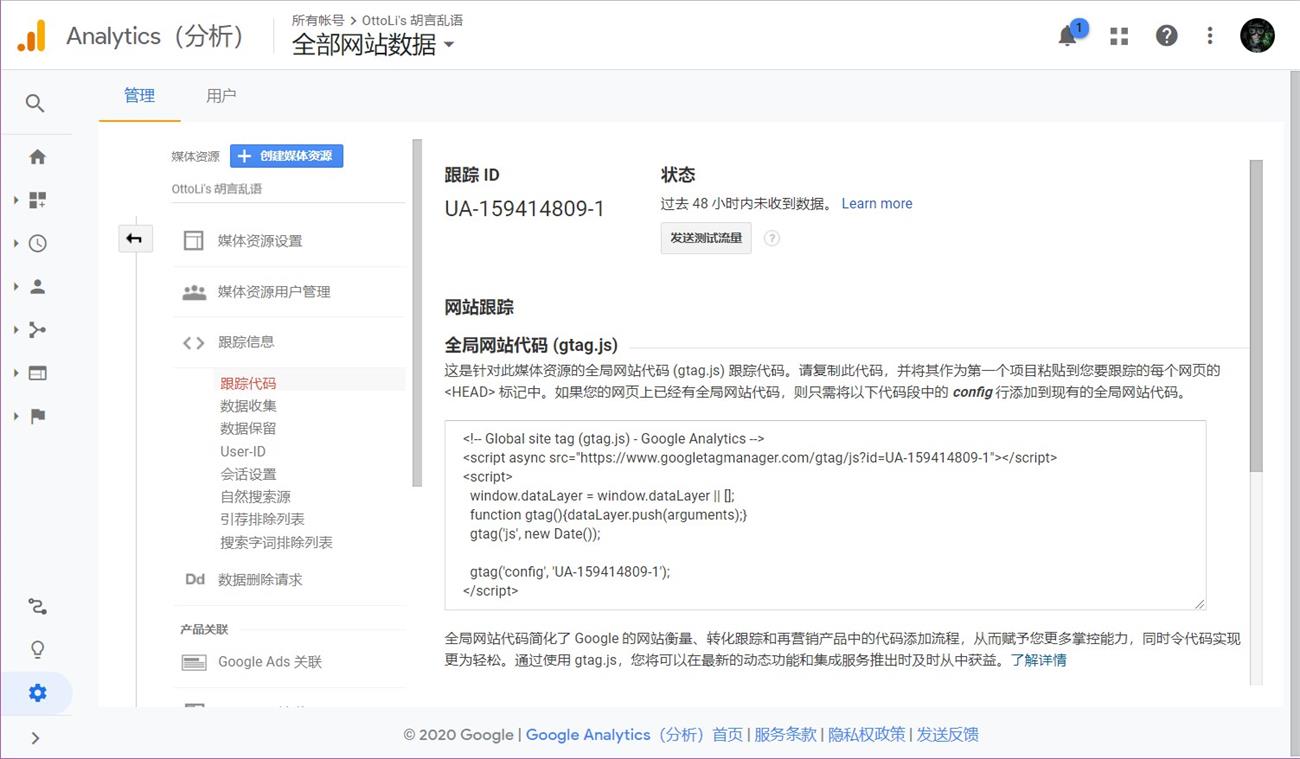Open the user profile avatar

coord(1257,36)
